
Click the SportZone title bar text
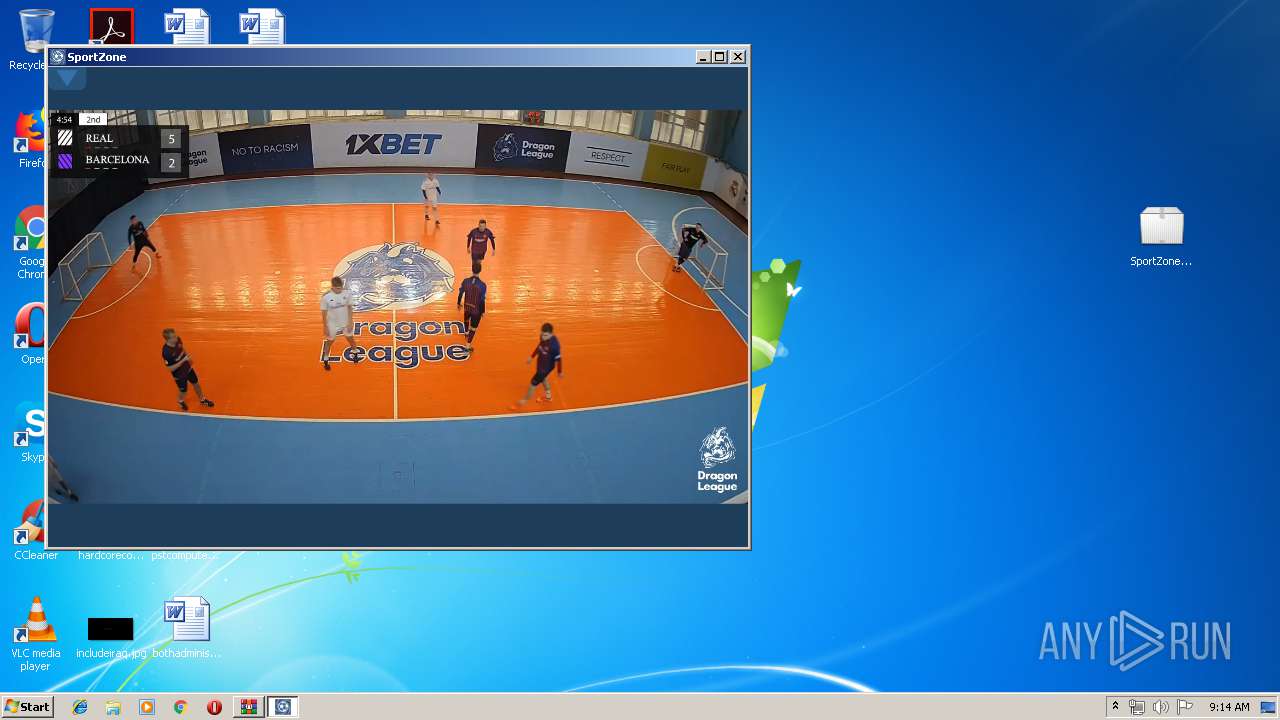tap(97, 57)
